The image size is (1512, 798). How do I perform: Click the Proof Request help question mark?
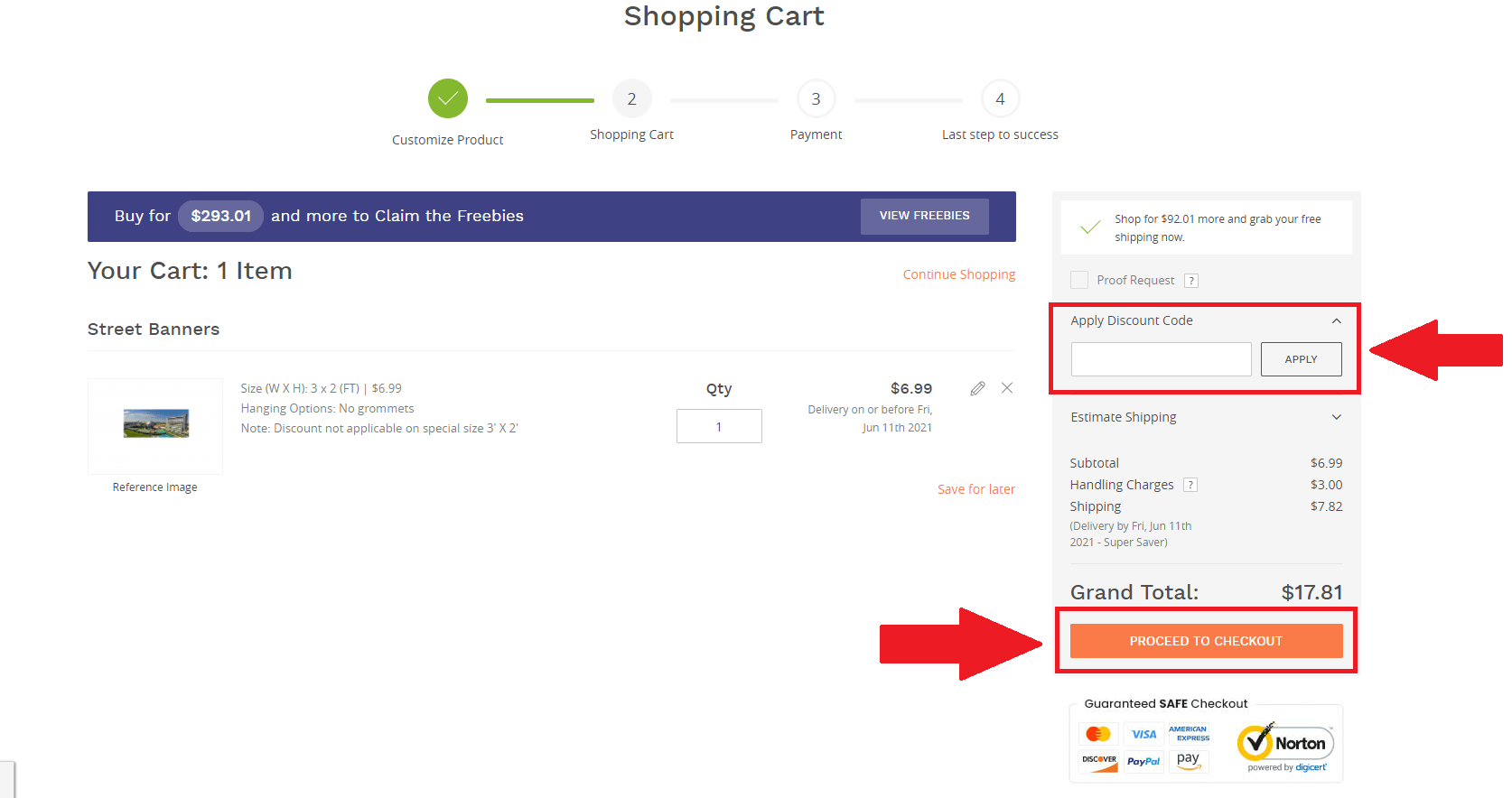click(x=1191, y=281)
